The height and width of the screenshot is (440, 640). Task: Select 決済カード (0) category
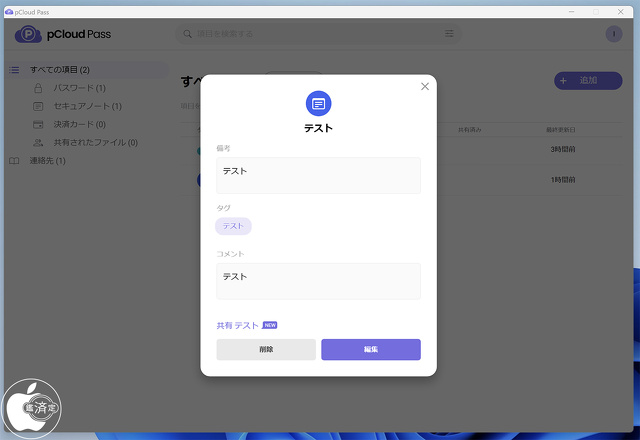pyautogui.click(x=80, y=124)
